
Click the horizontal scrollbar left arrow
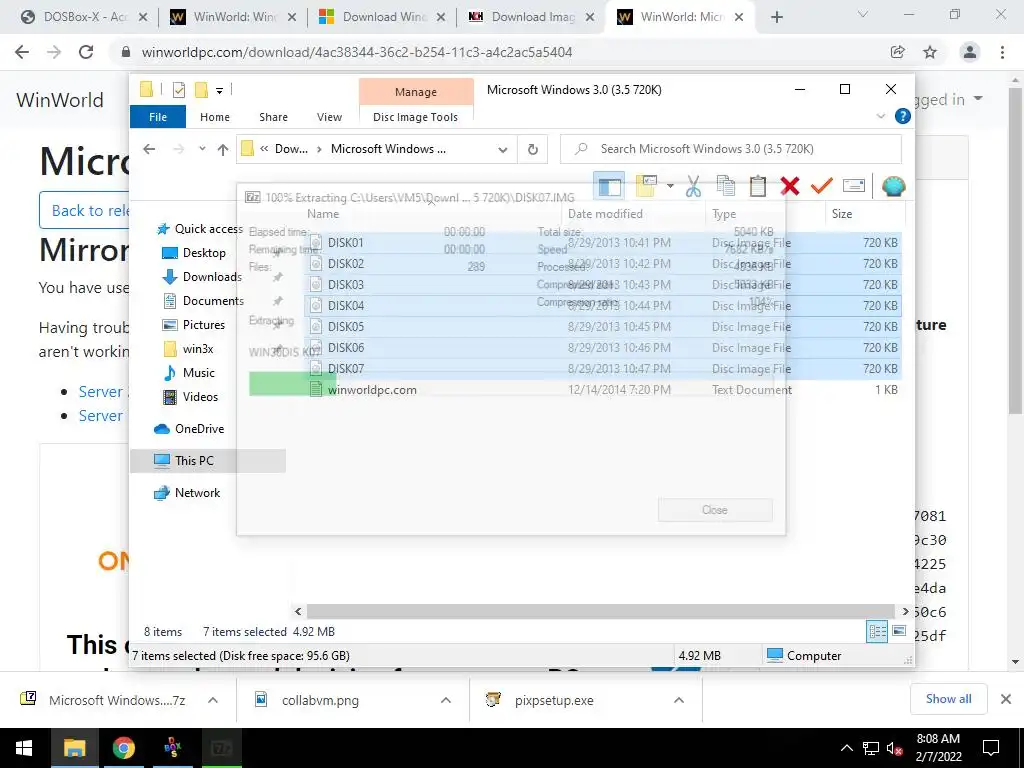[298, 611]
